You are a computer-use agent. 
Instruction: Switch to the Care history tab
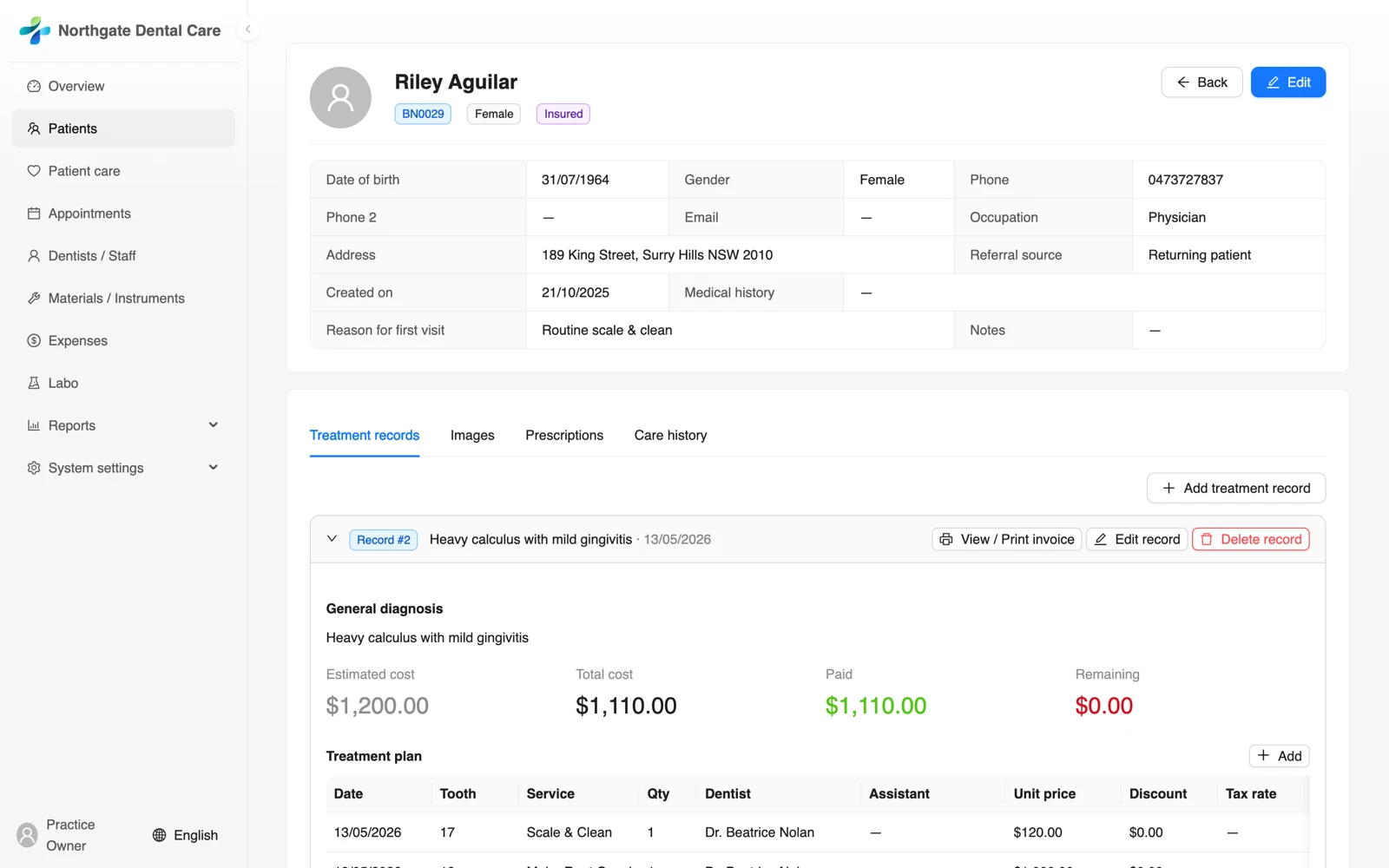[x=671, y=436]
